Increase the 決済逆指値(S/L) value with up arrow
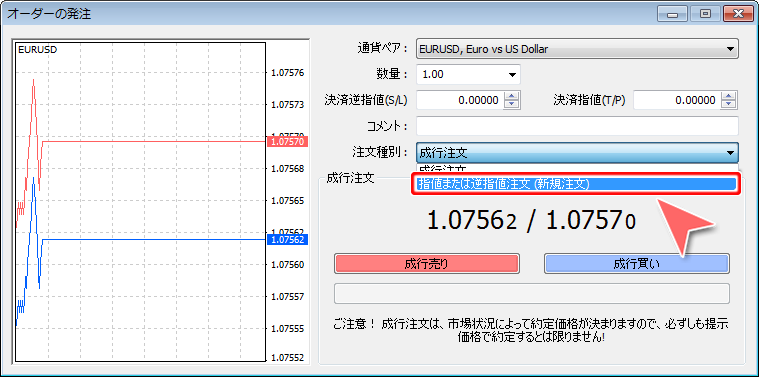Image resolution: width=759 pixels, height=377 pixels. coord(512,96)
